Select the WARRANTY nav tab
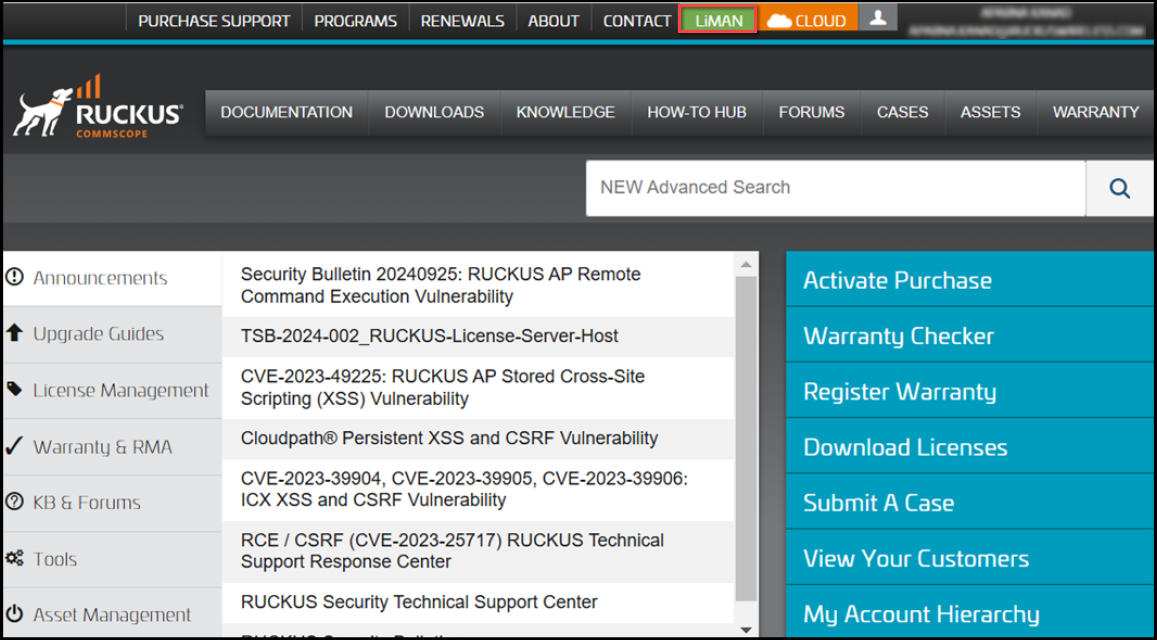Screen dimensions: 1157x640 1096,112
